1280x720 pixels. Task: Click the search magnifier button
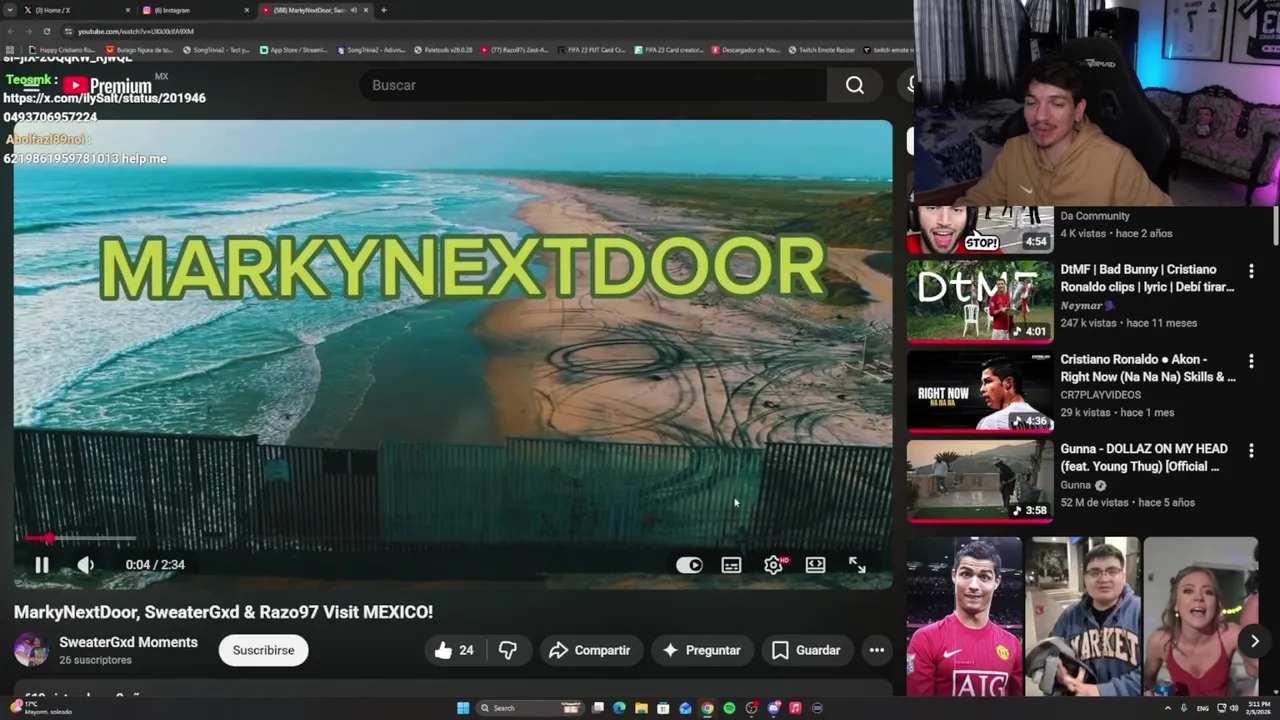(x=855, y=85)
